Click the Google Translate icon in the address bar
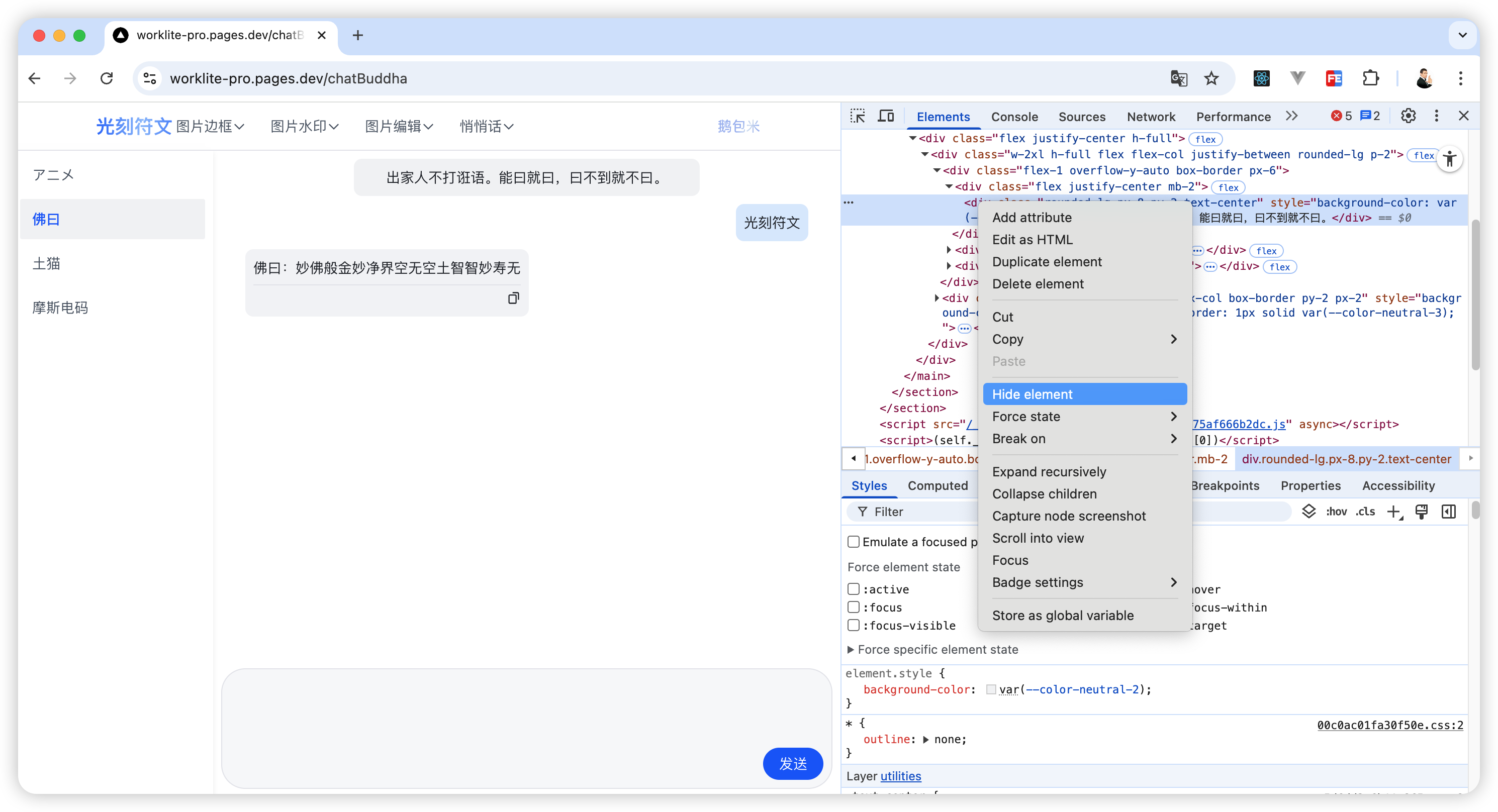 click(1178, 78)
